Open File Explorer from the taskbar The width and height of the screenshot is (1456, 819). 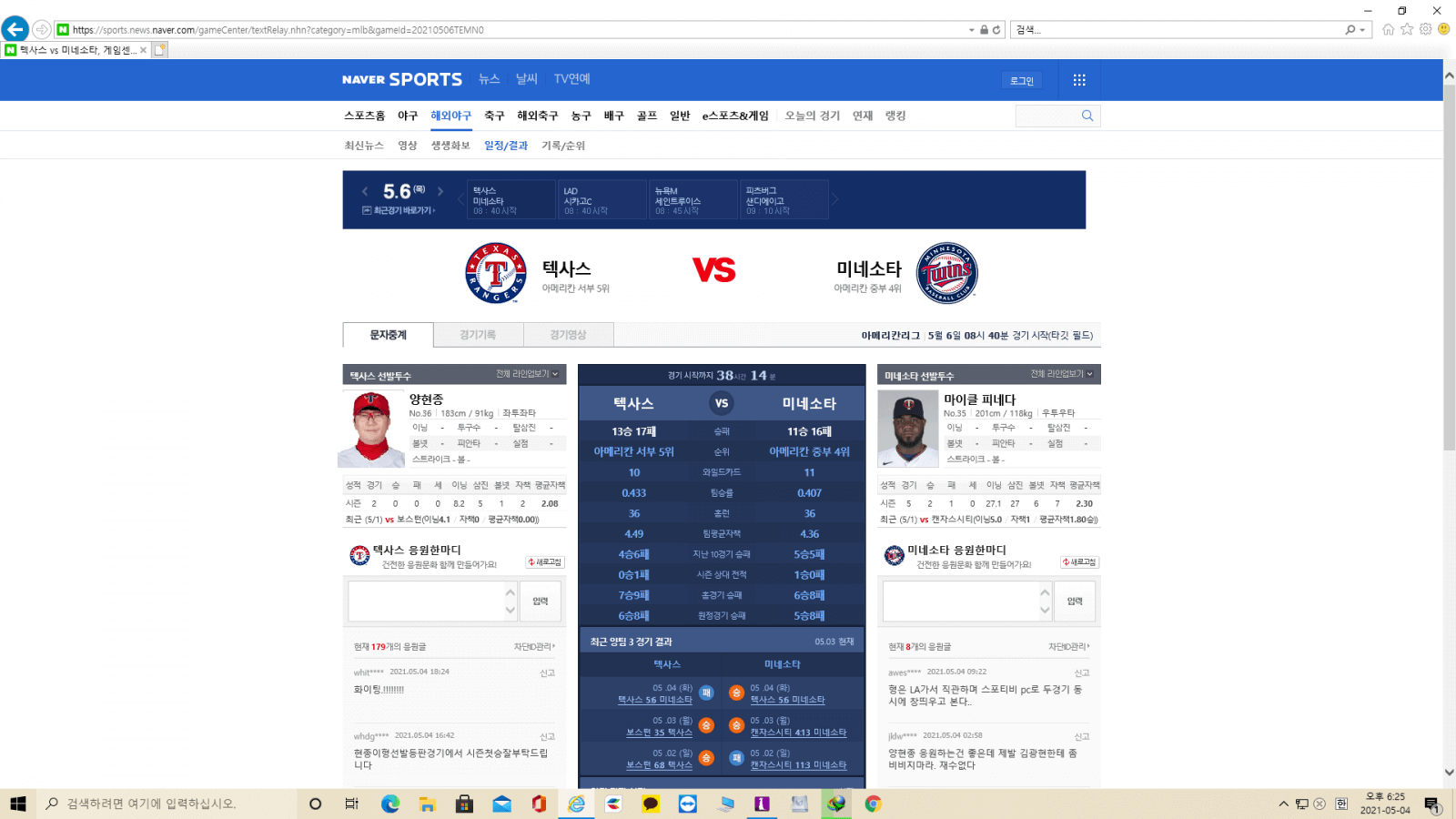pyautogui.click(x=428, y=804)
